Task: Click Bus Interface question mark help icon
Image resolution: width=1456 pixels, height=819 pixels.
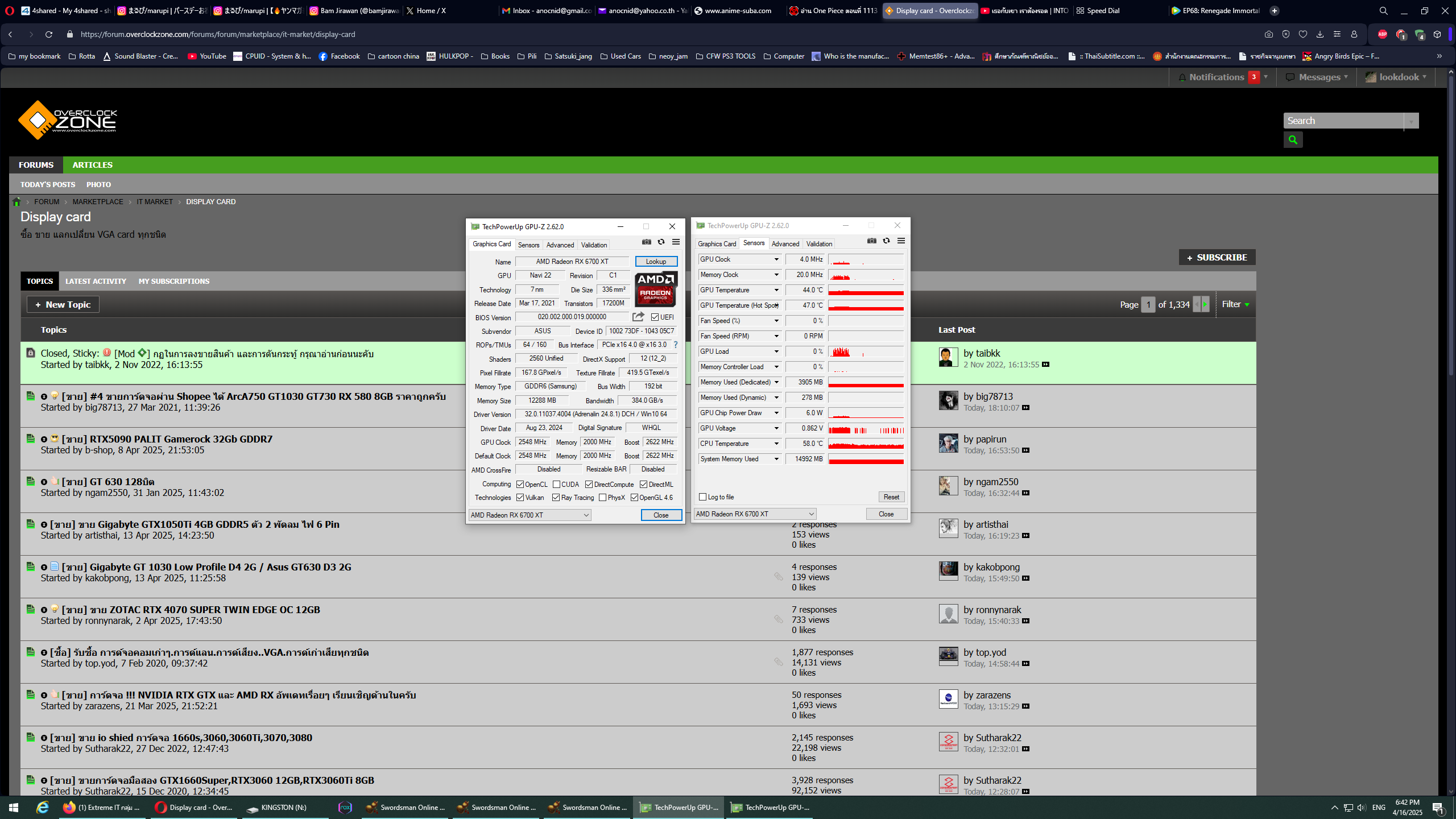Action: coord(676,345)
